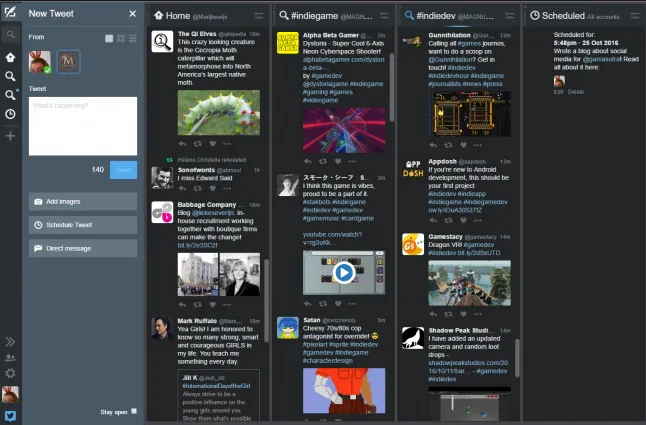Image resolution: width=646 pixels, height=425 pixels.
Task: Click the Add images button
Action: (x=83, y=201)
